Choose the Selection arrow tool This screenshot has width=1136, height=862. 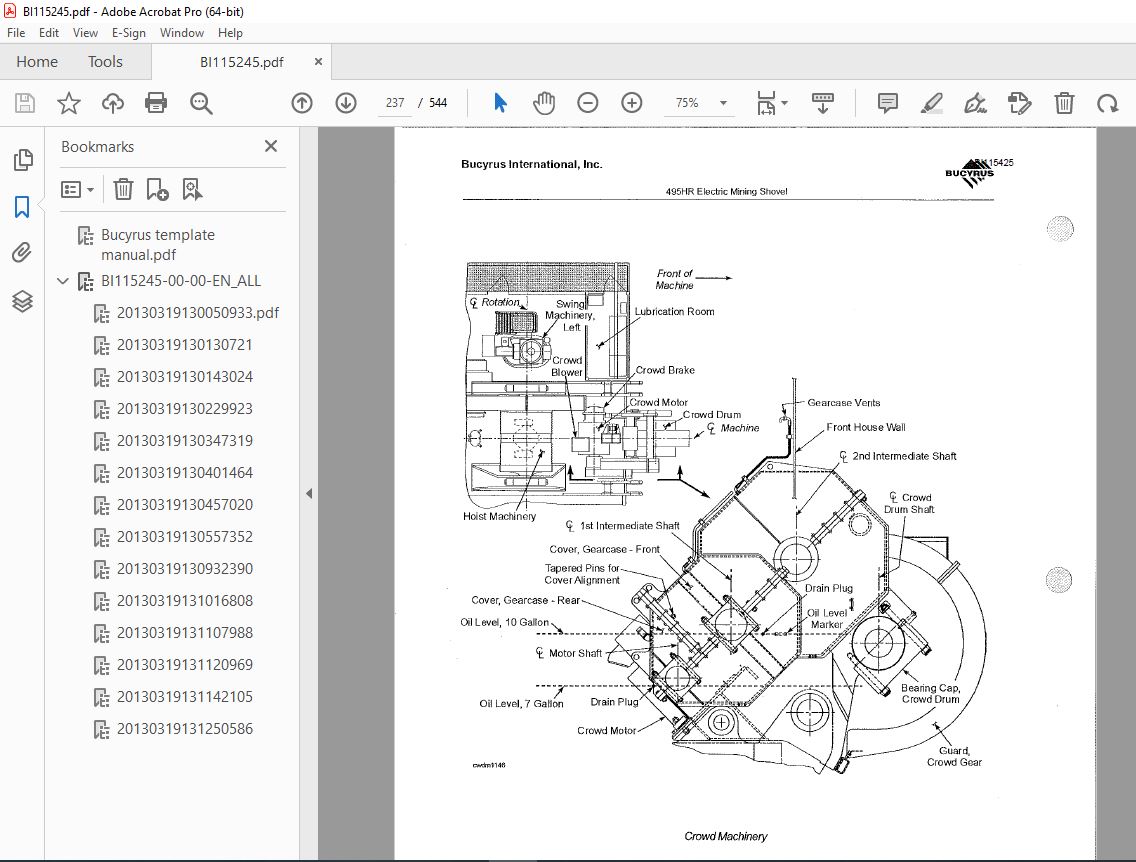pos(500,103)
